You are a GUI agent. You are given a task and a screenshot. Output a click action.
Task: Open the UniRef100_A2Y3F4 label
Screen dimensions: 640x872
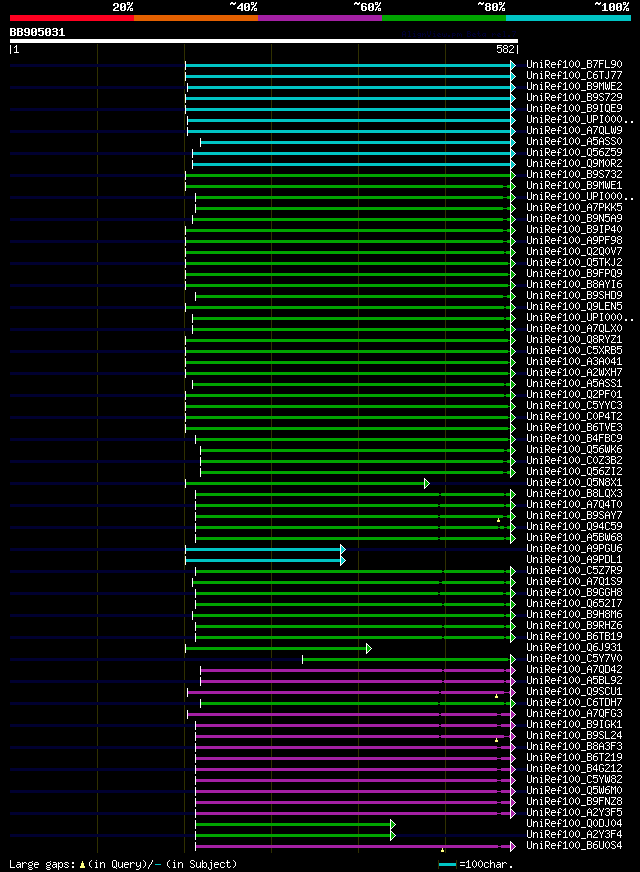coord(574,835)
